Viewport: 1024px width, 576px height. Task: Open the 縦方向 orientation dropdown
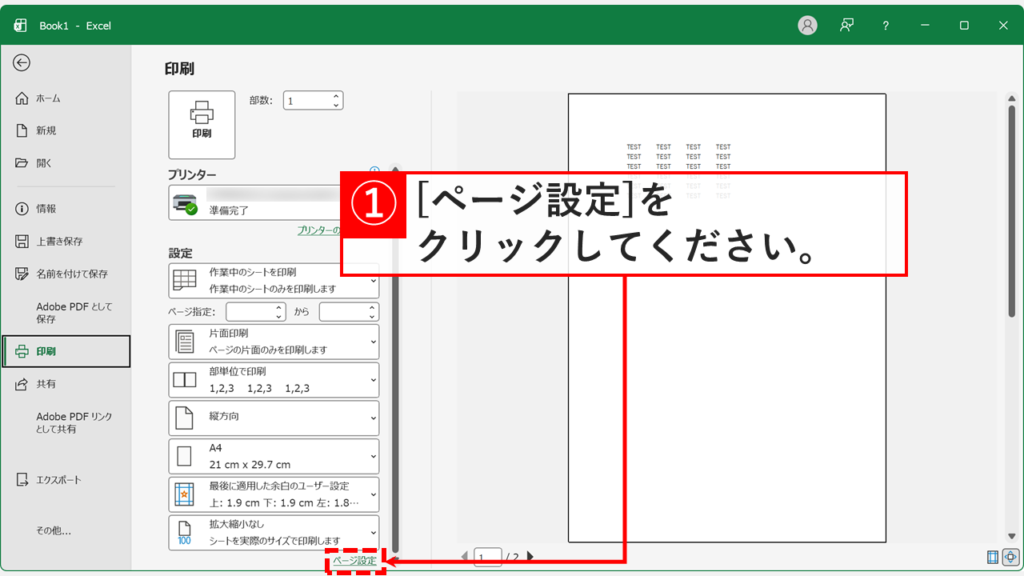pyautogui.click(x=274, y=418)
